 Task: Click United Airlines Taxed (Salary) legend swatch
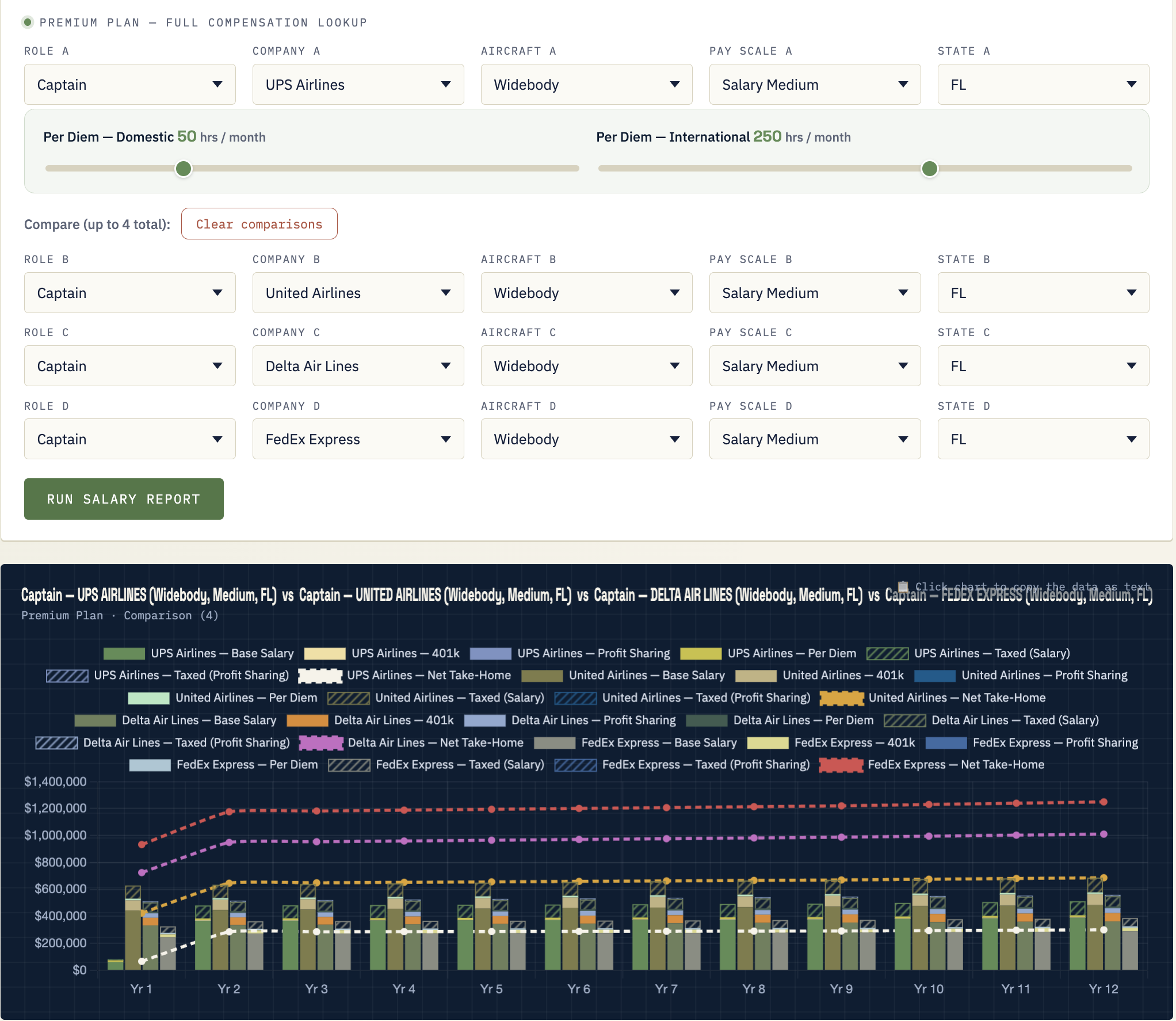[349, 698]
